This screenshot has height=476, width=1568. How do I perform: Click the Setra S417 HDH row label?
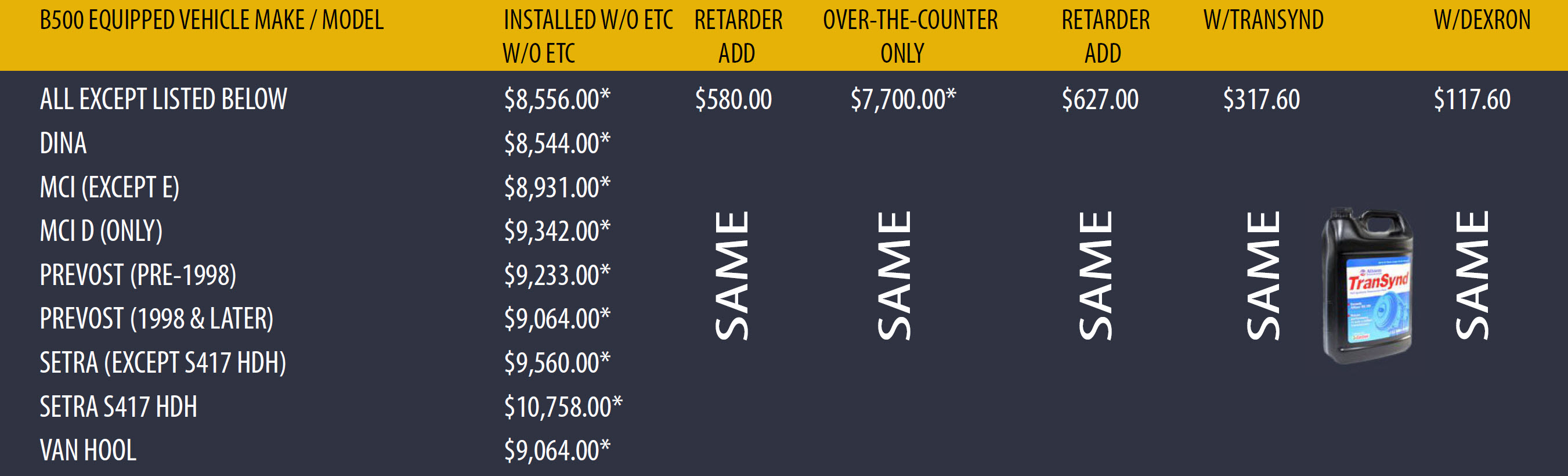(118, 406)
